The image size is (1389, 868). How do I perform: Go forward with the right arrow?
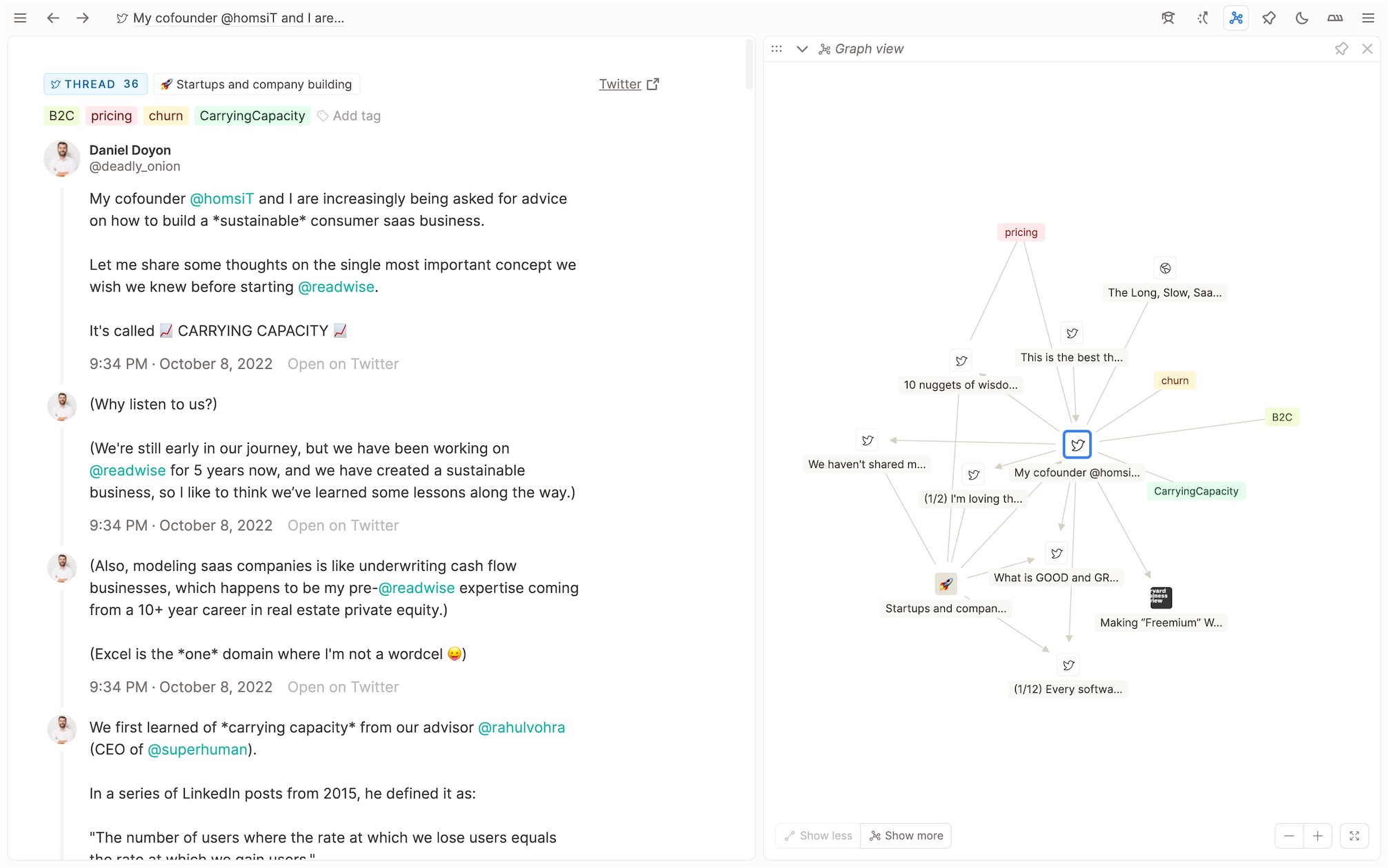[x=83, y=18]
